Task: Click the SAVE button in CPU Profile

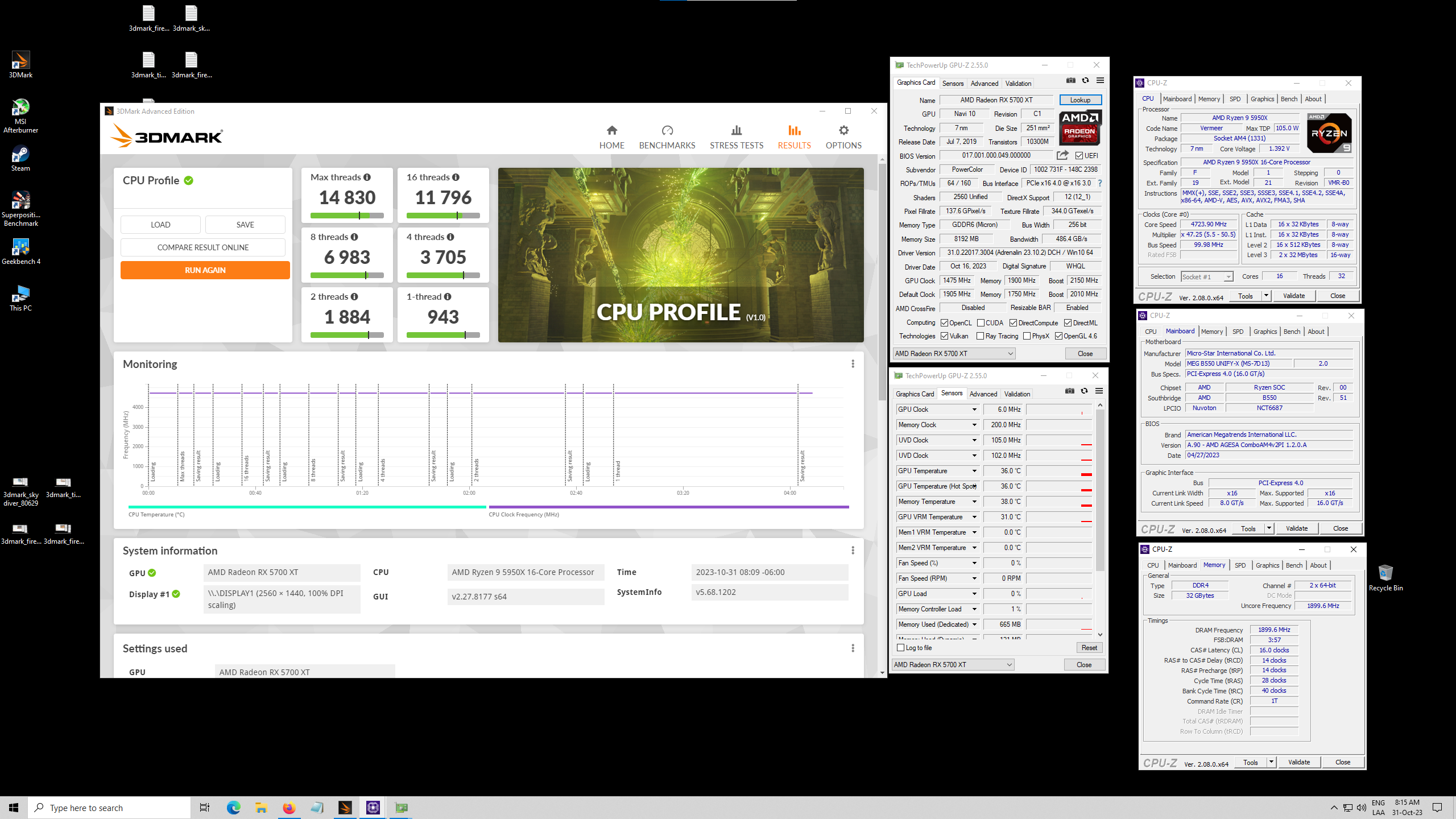Action: tap(245, 225)
